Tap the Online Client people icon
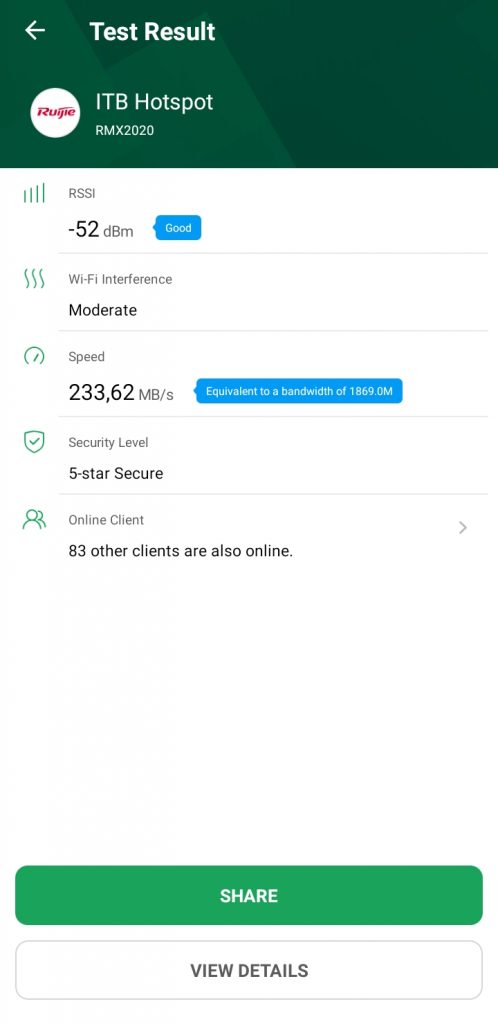This screenshot has width=498, height=1024. [x=34, y=520]
